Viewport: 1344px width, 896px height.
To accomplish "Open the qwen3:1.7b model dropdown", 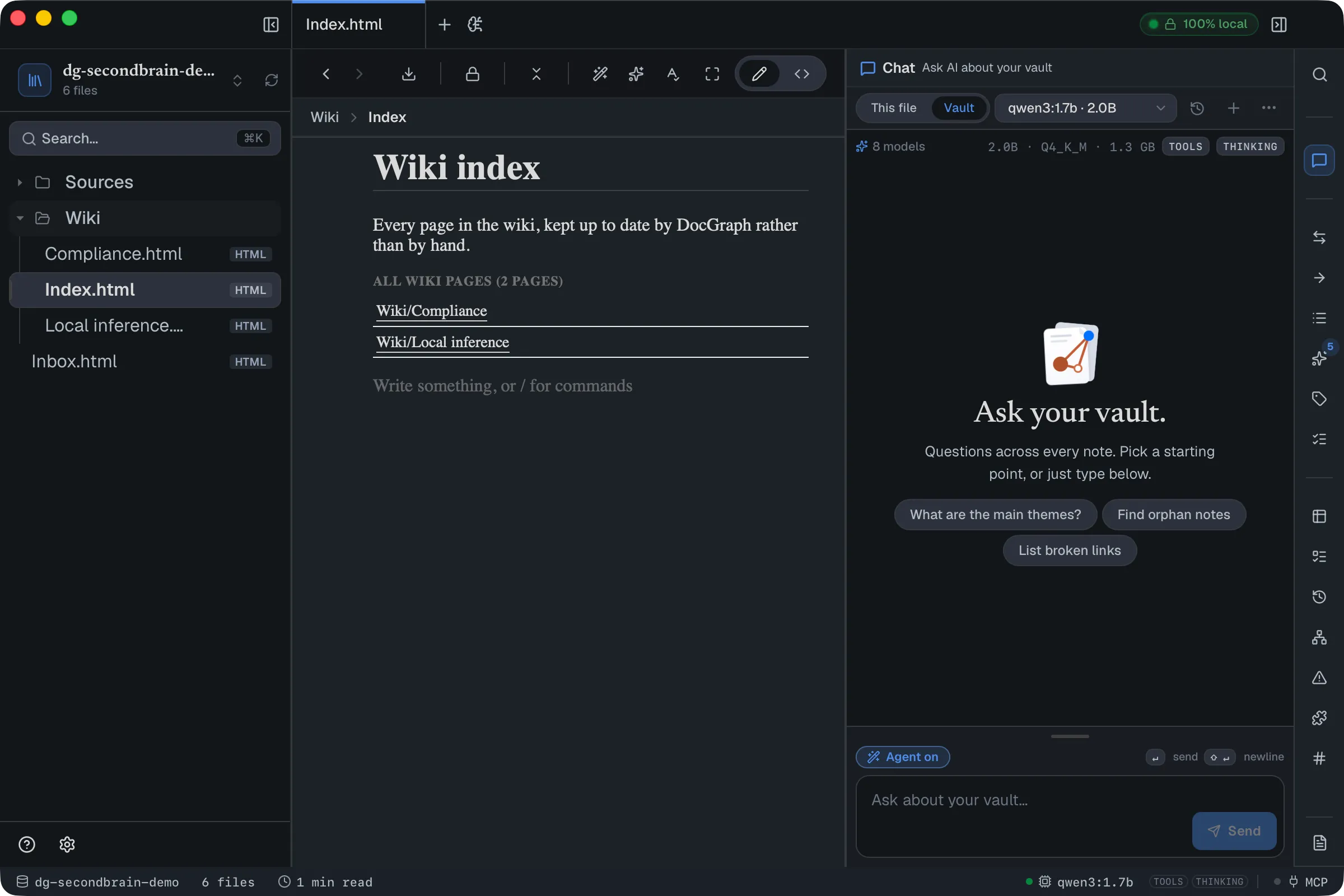I will [x=1085, y=108].
